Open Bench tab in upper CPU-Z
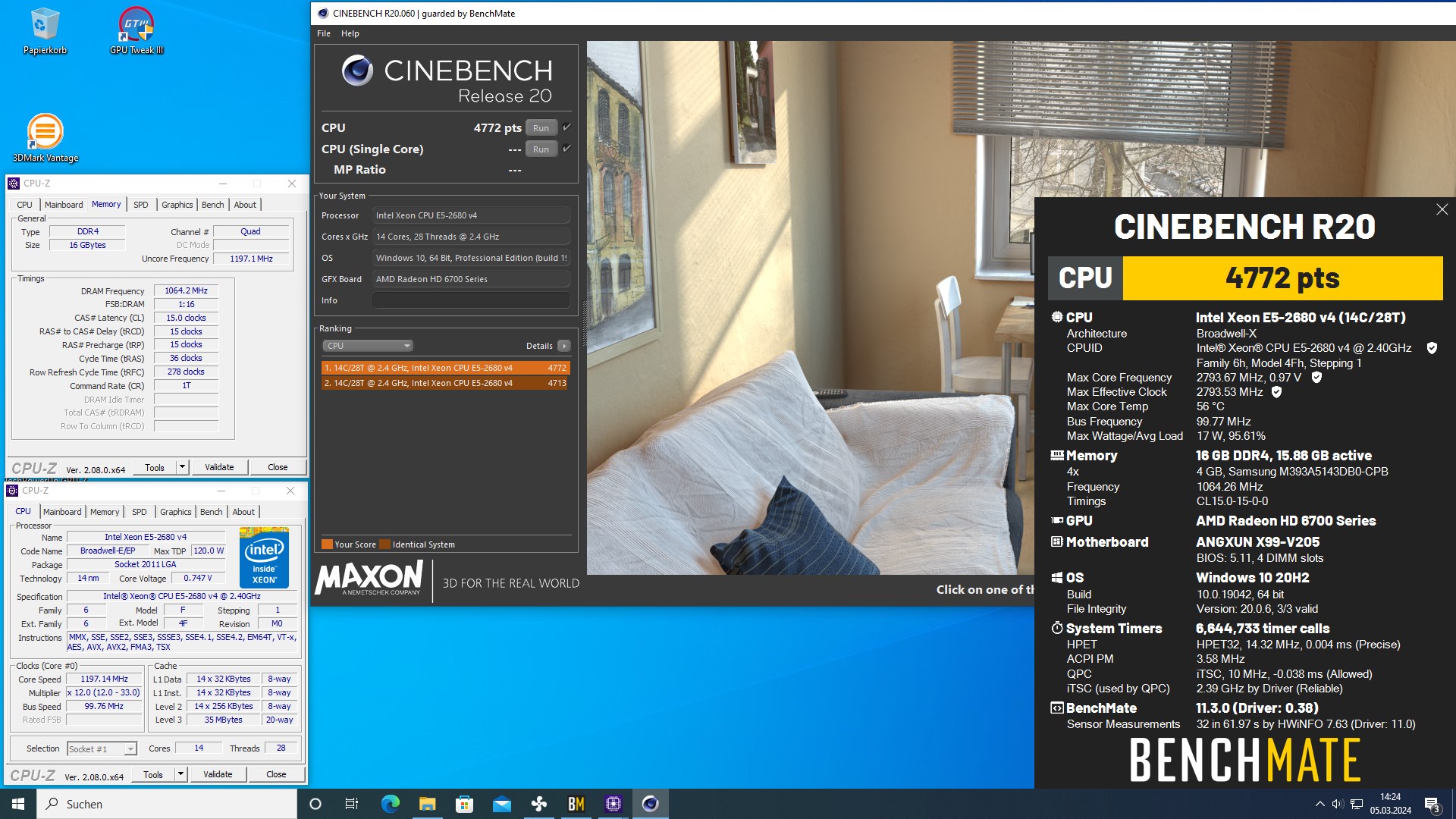Viewport: 1456px width, 819px height. (x=213, y=205)
